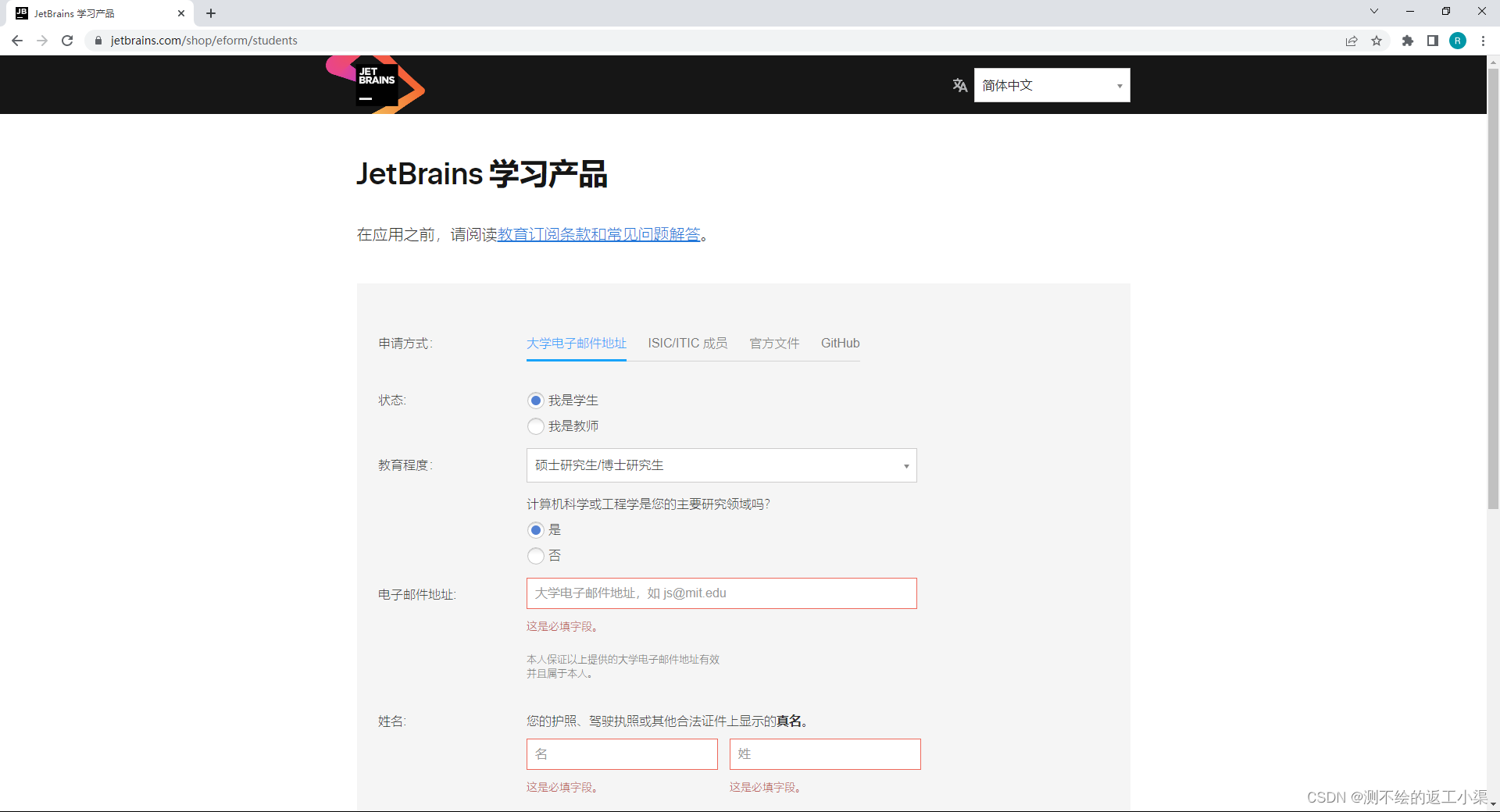The height and width of the screenshot is (812, 1500).
Task: Open the 简体中文 language dropdown
Action: click(x=1052, y=85)
